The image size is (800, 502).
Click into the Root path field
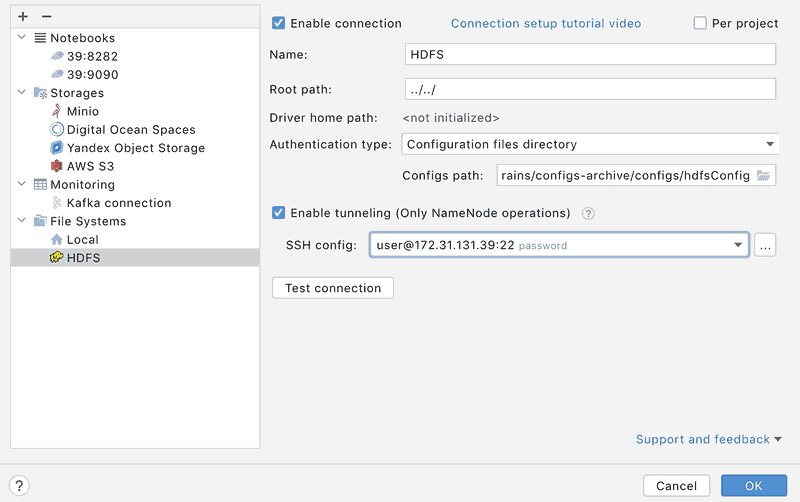pos(590,89)
